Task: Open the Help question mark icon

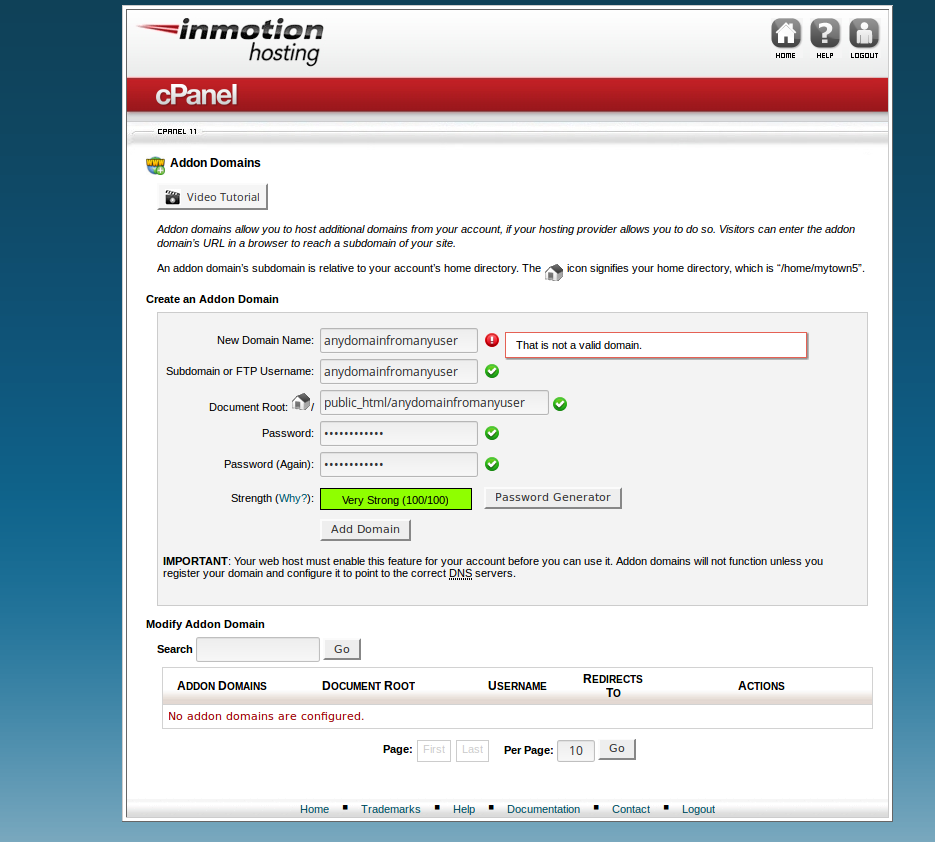Action: [x=825, y=34]
